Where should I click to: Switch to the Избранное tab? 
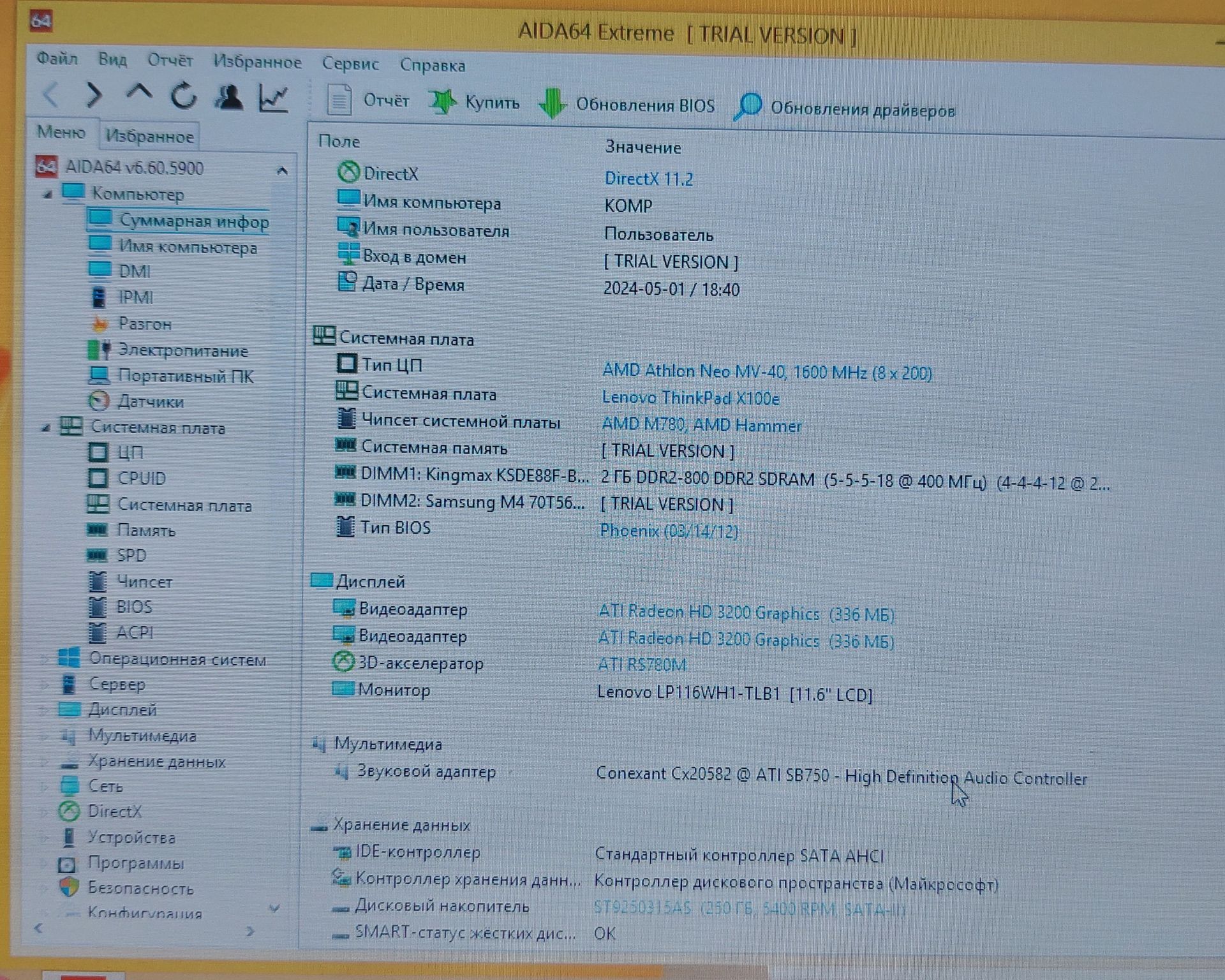pos(149,137)
